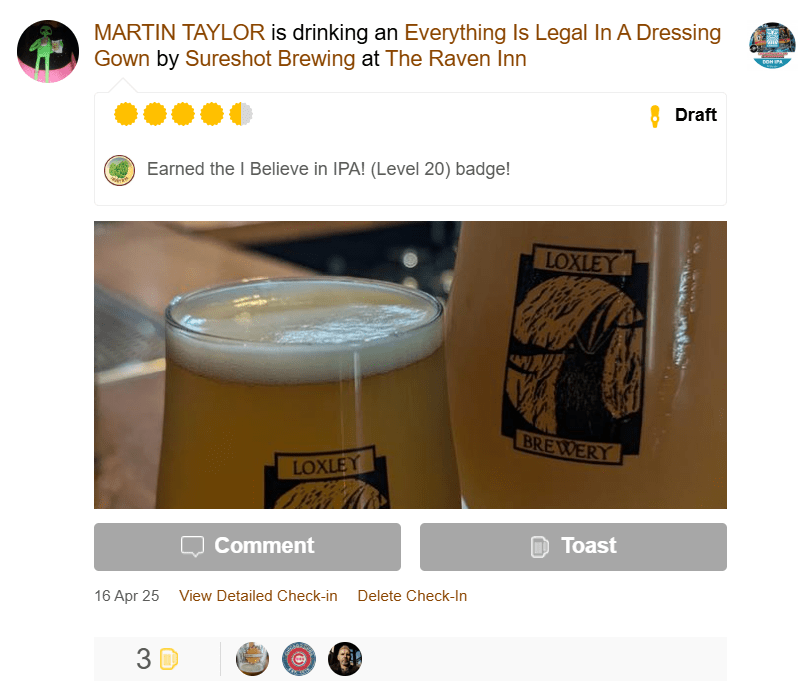Open the first toaster's beer glass avatar
This screenshot has width=808, height=694.
252,658
